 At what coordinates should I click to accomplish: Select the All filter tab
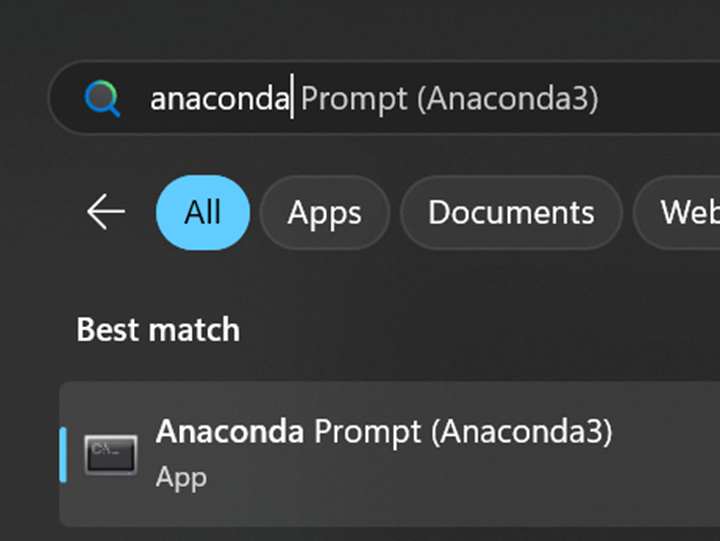(x=203, y=213)
